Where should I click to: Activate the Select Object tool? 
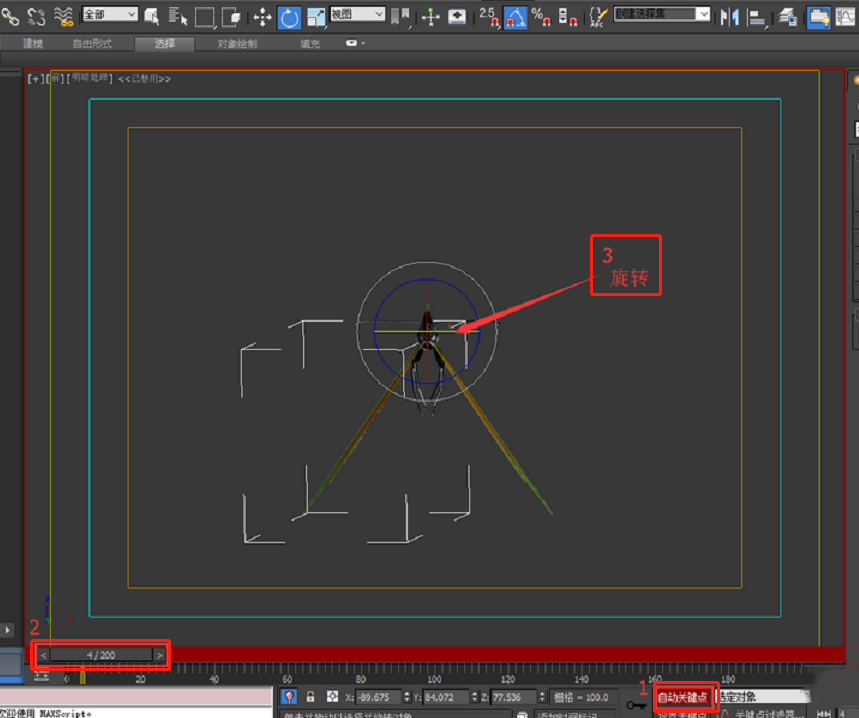point(152,17)
